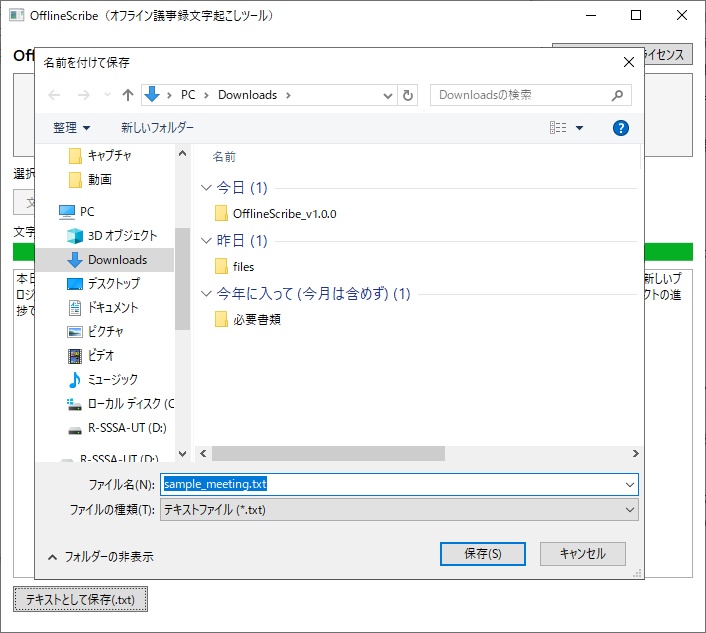Open the file type テキストファイル dropdown
Viewport: 706px width, 633px height.
399,510
